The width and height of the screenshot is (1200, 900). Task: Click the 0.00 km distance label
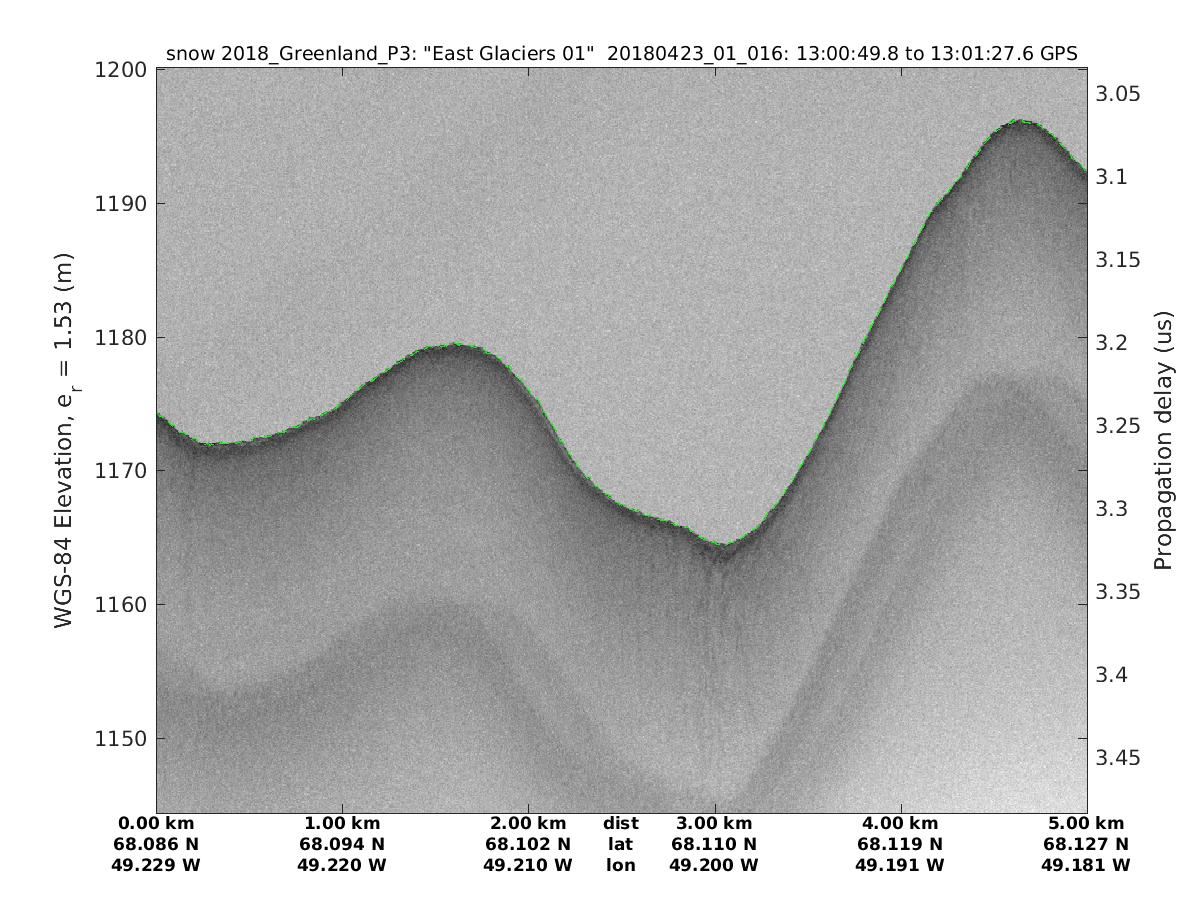coord(157,824)
